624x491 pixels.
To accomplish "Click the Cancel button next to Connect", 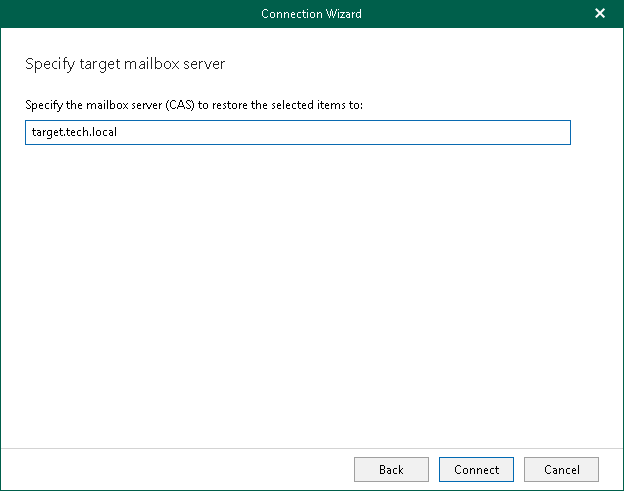I will [x=561, y=469].
